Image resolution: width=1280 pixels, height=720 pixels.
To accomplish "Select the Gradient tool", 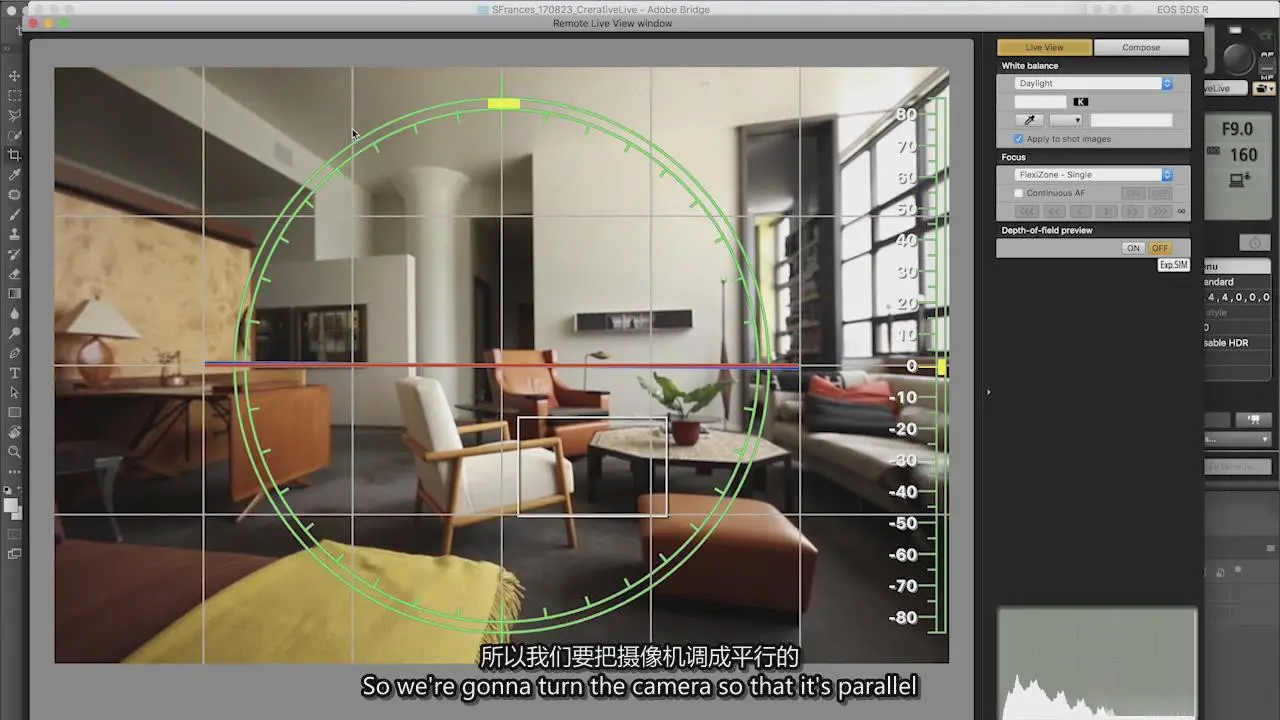I will pyautogui.click(x=14, y=294).
